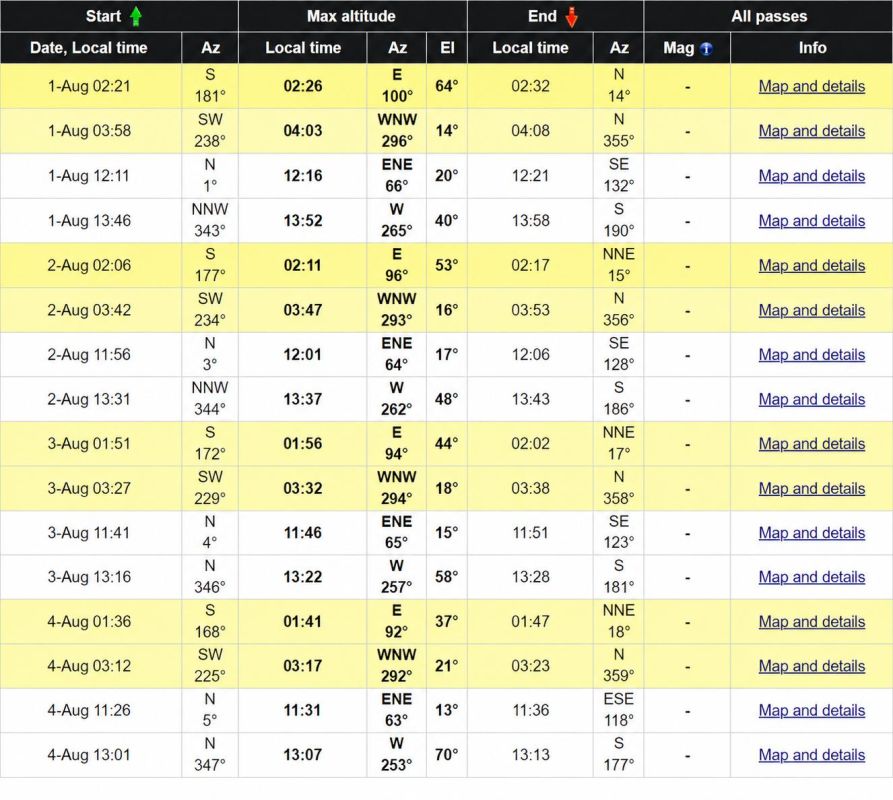Select the '1-Aug 03:58' start time cell
Screen dimensions: 893x800
(x=89, y=130)
